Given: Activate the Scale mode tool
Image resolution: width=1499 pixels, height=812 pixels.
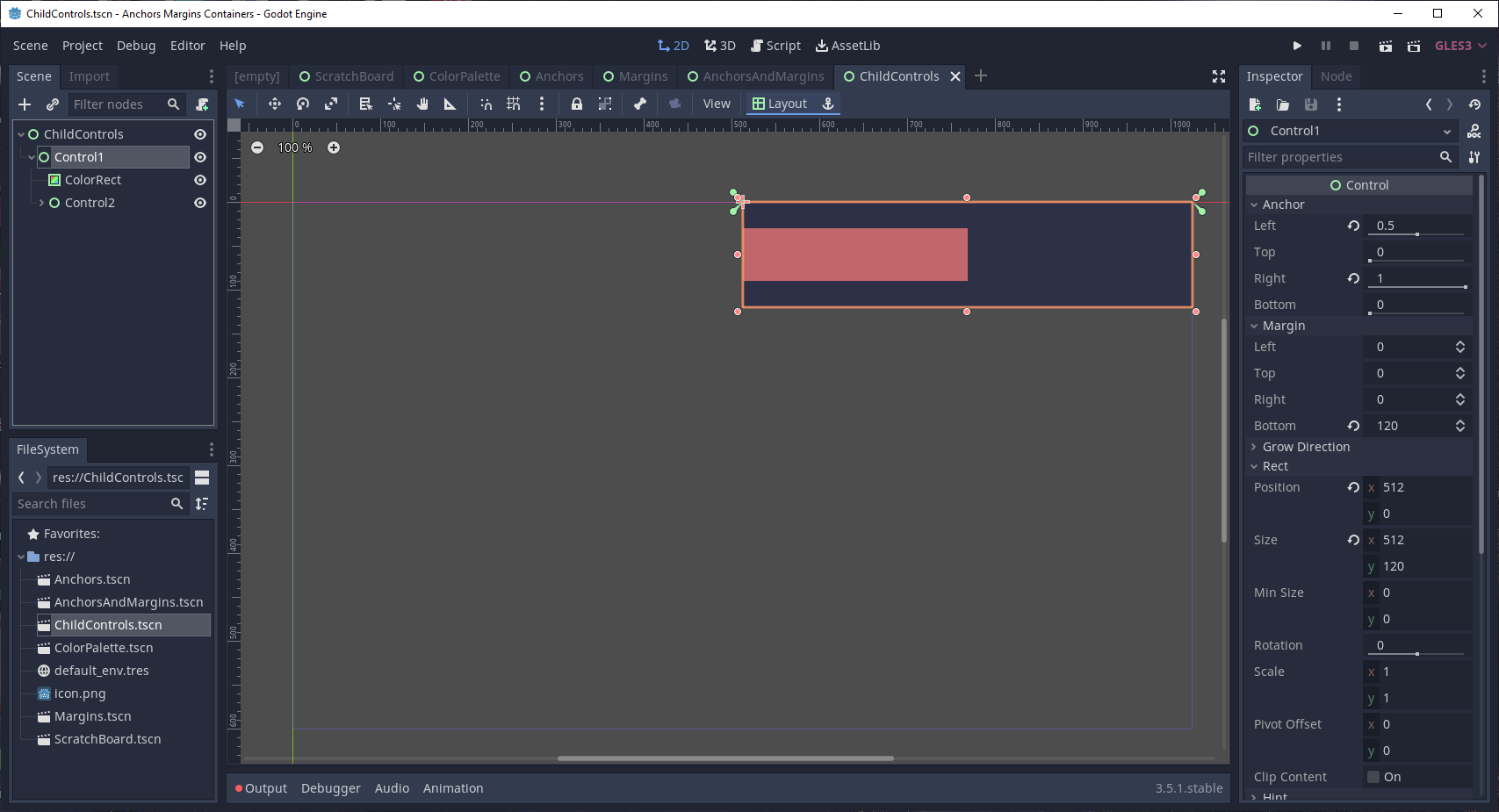Looking at the screenshot, I should (331, 104).
